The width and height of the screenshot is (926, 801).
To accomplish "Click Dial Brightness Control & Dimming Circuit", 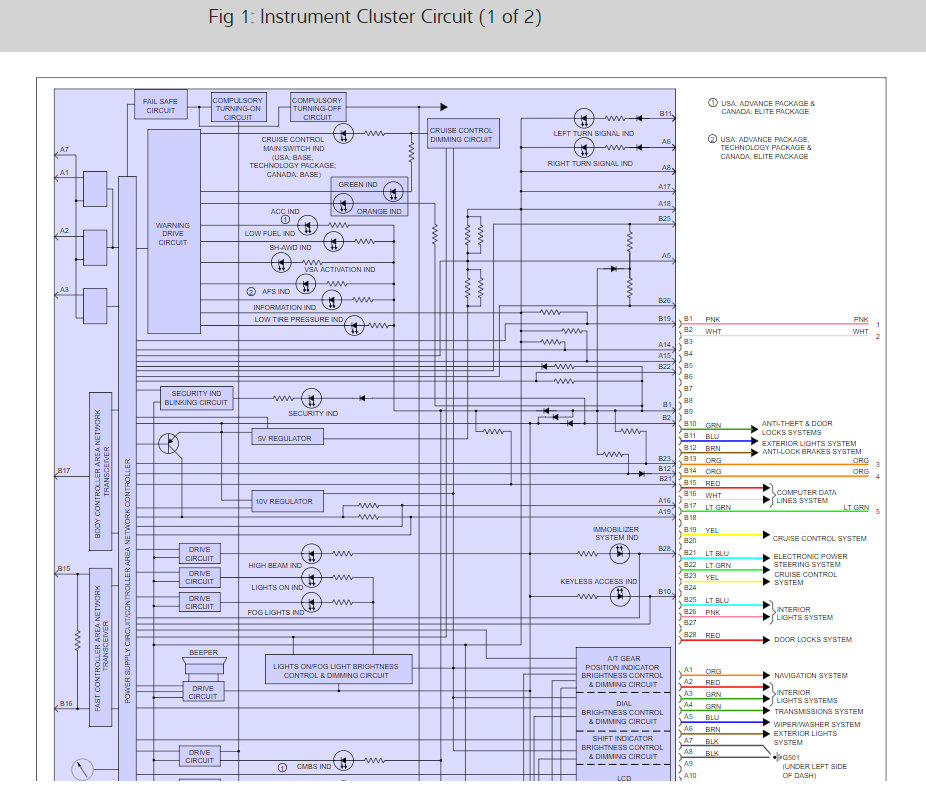I will [623, 712].
